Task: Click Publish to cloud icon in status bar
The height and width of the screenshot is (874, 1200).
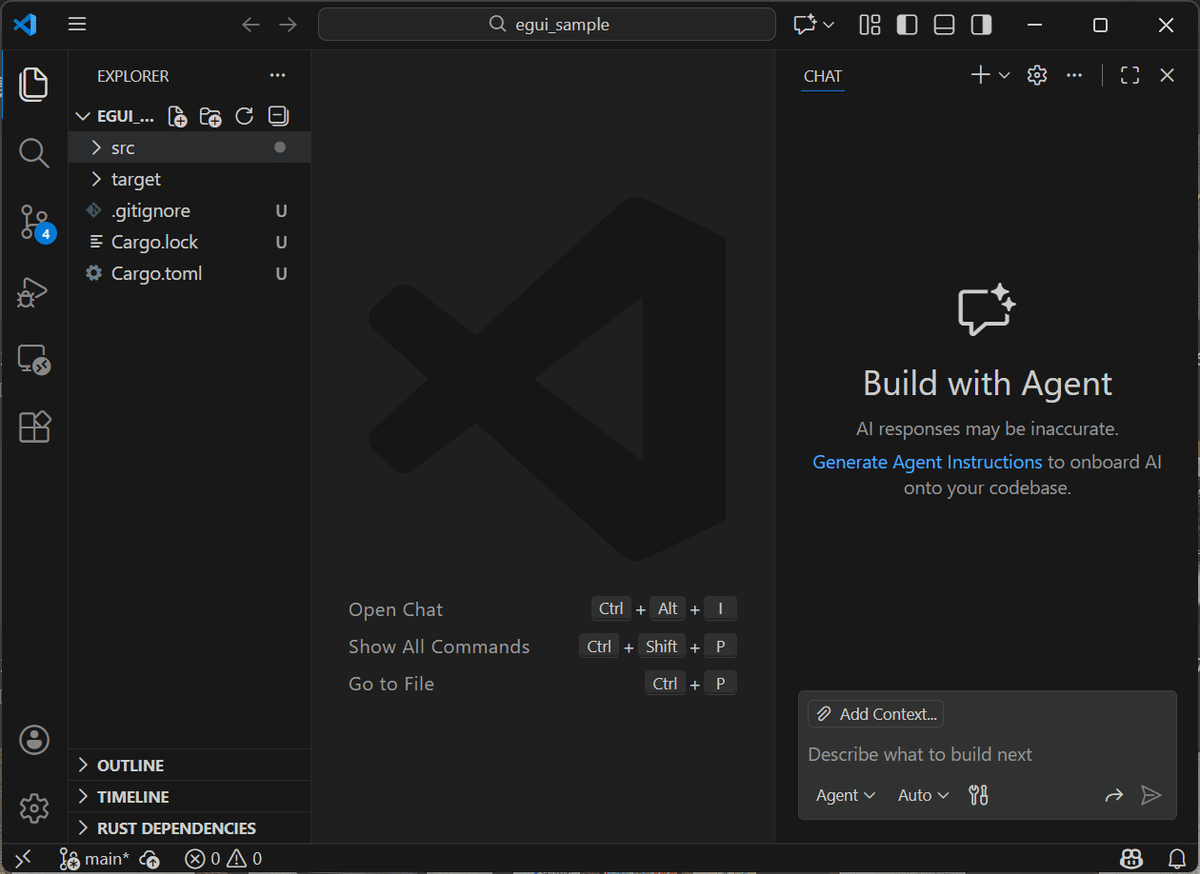Action: tap(150, 858)
